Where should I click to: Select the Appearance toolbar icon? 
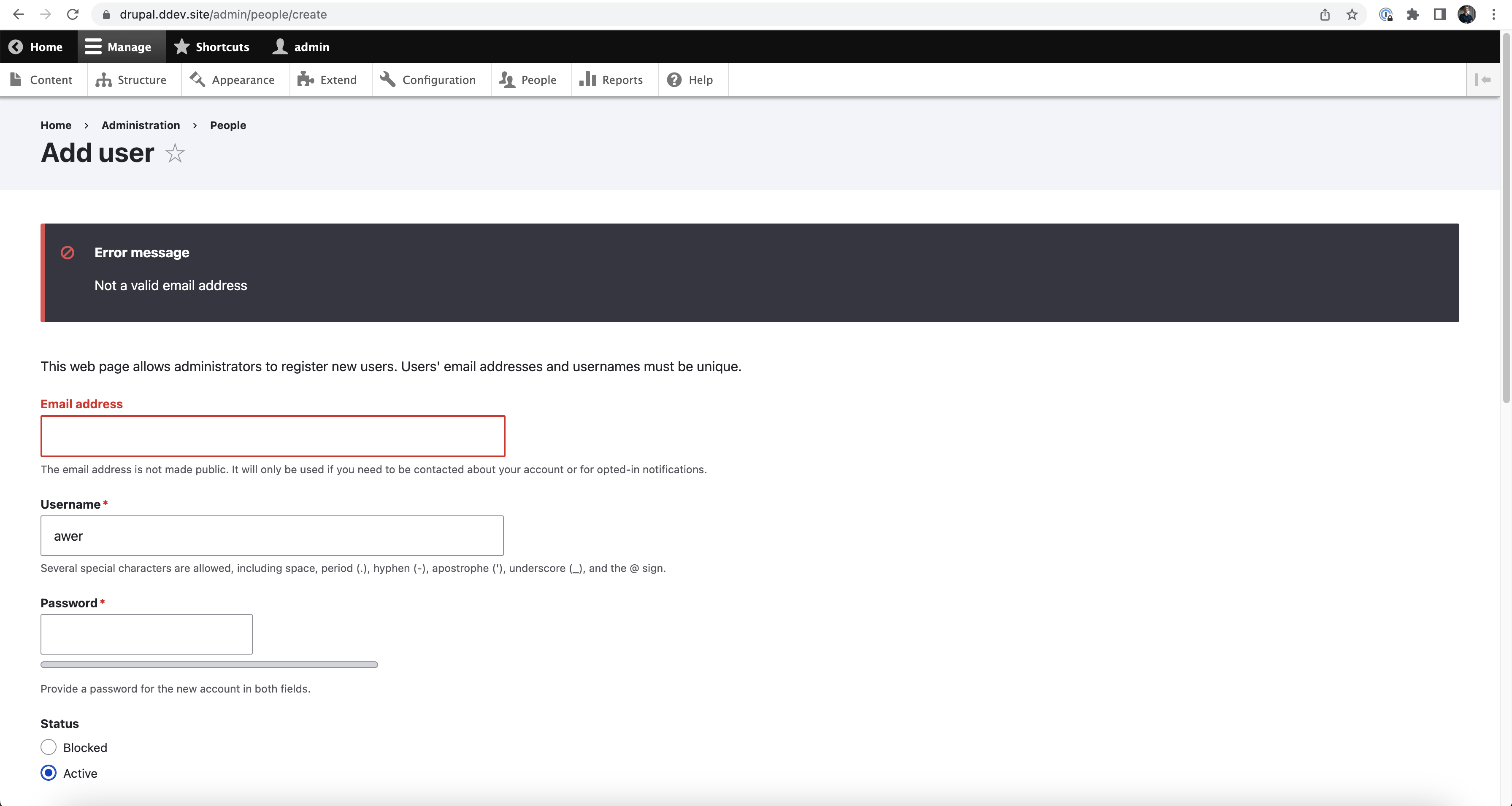pyautogui.click(x=197, y=80)
